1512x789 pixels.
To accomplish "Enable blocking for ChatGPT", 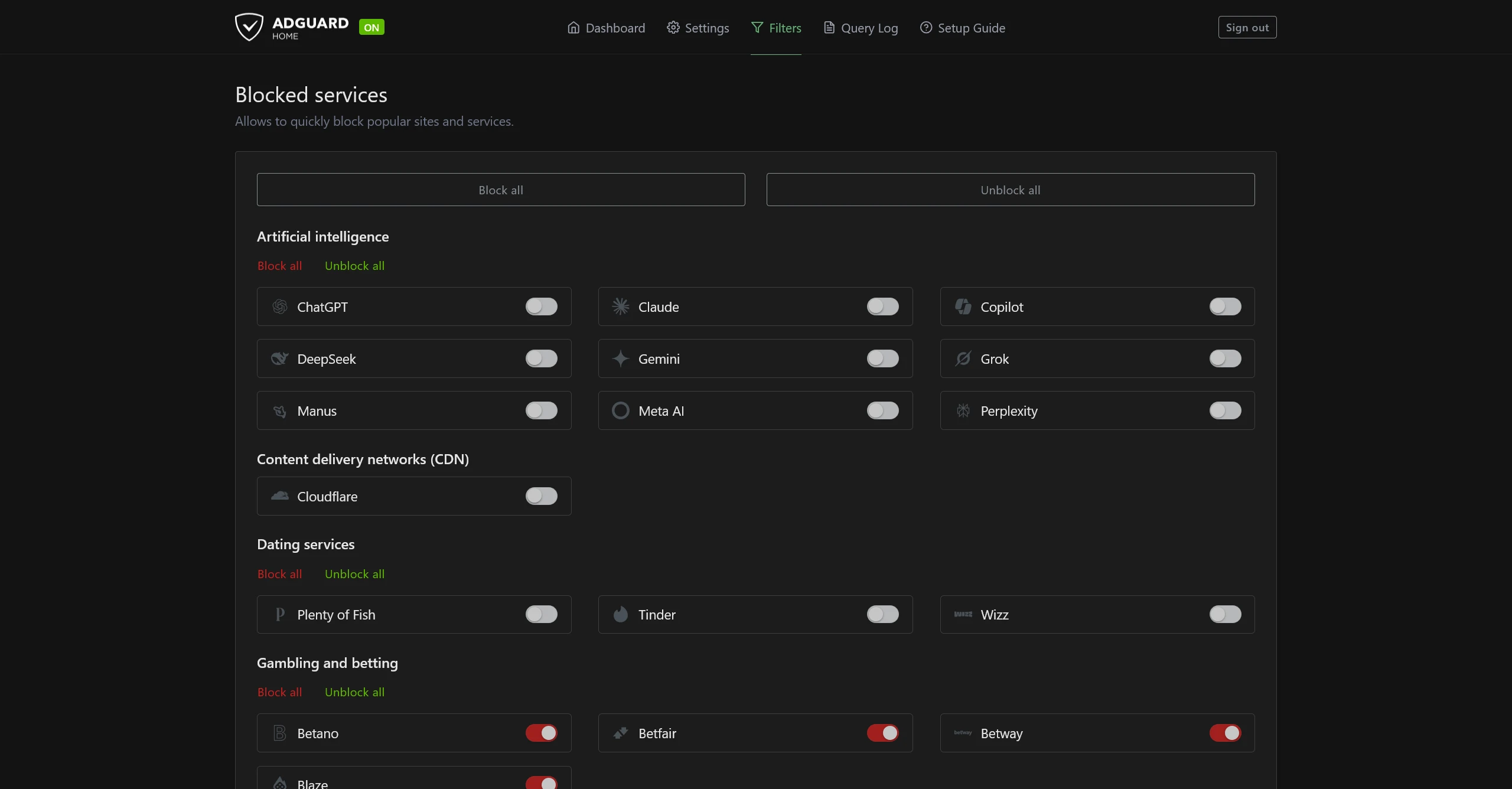I will 541,307.
